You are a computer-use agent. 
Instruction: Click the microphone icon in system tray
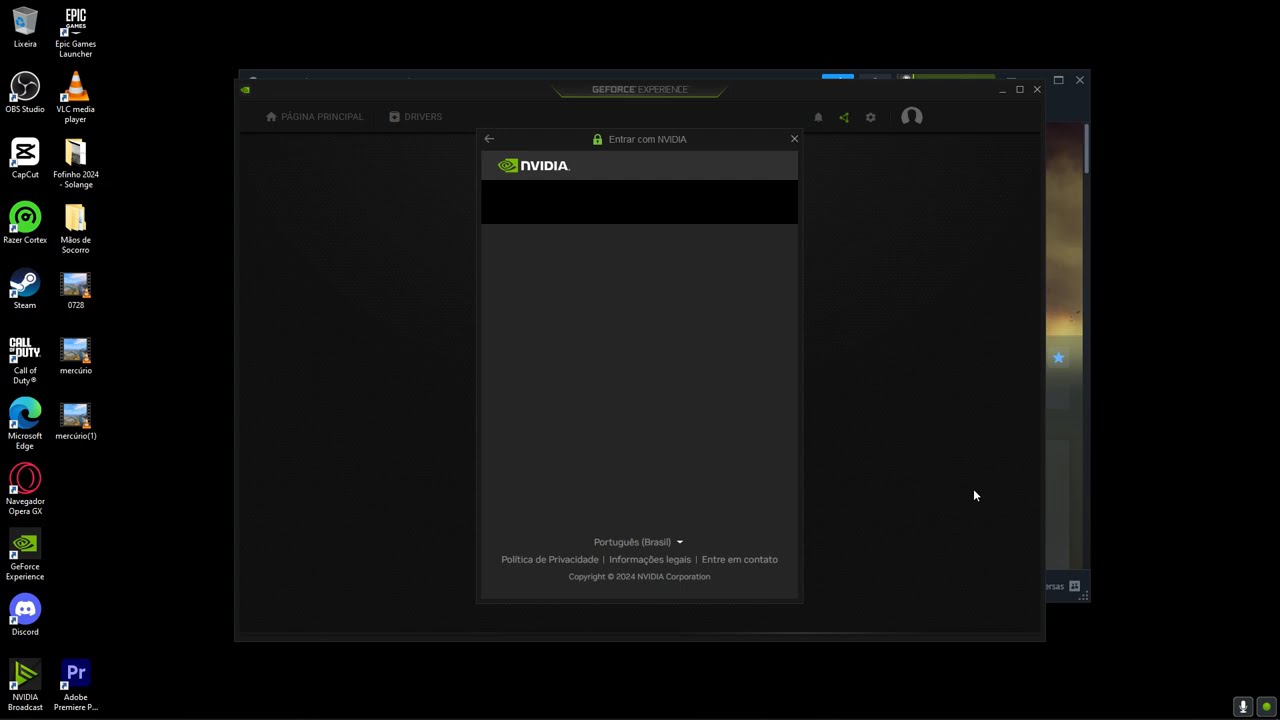click(1243, 707)
